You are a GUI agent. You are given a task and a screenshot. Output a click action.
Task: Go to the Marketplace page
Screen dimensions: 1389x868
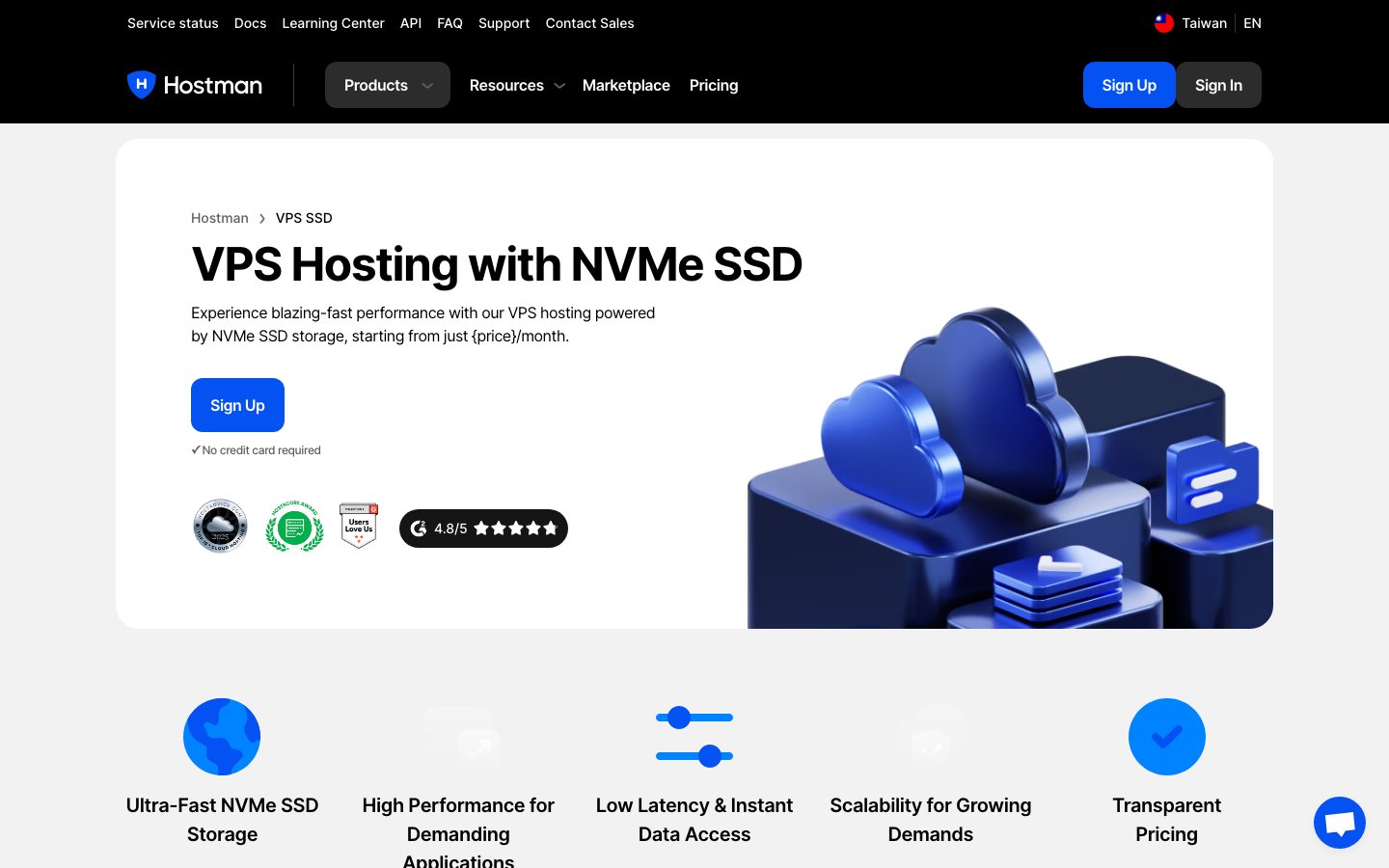(x=626, y=85)
